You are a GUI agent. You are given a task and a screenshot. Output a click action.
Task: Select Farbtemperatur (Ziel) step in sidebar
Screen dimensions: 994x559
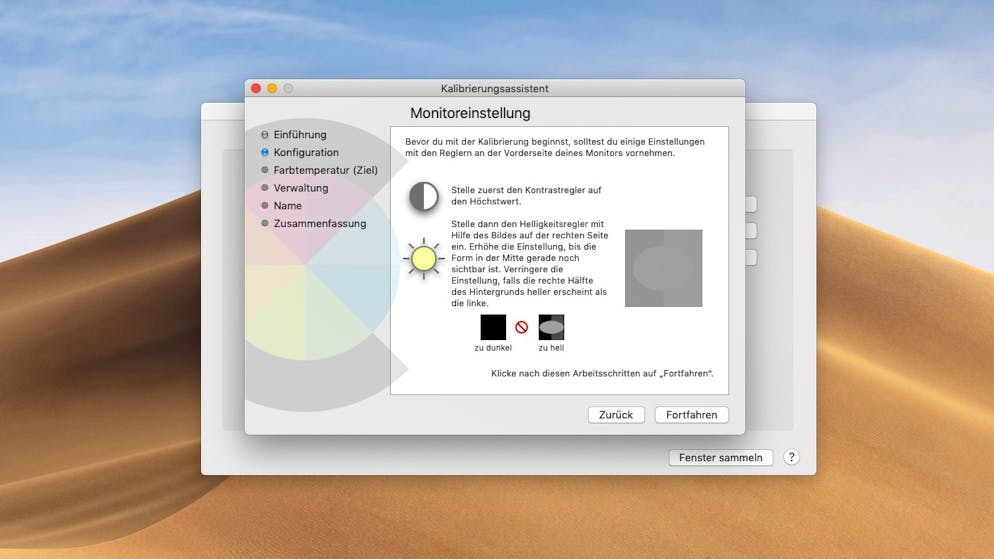coord(320,170)
